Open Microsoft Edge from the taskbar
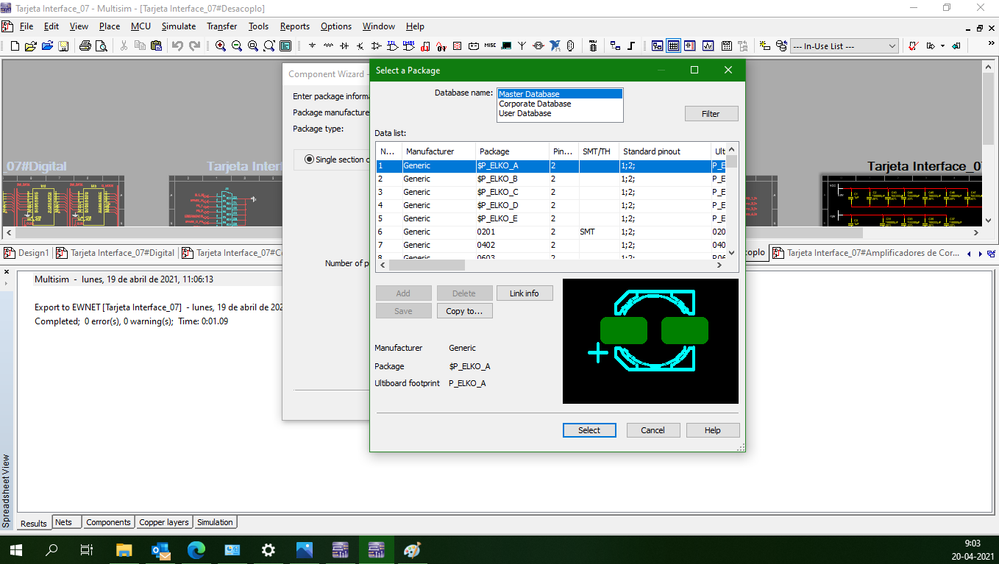This screenshot has height=564, width=999. point(196,550)
